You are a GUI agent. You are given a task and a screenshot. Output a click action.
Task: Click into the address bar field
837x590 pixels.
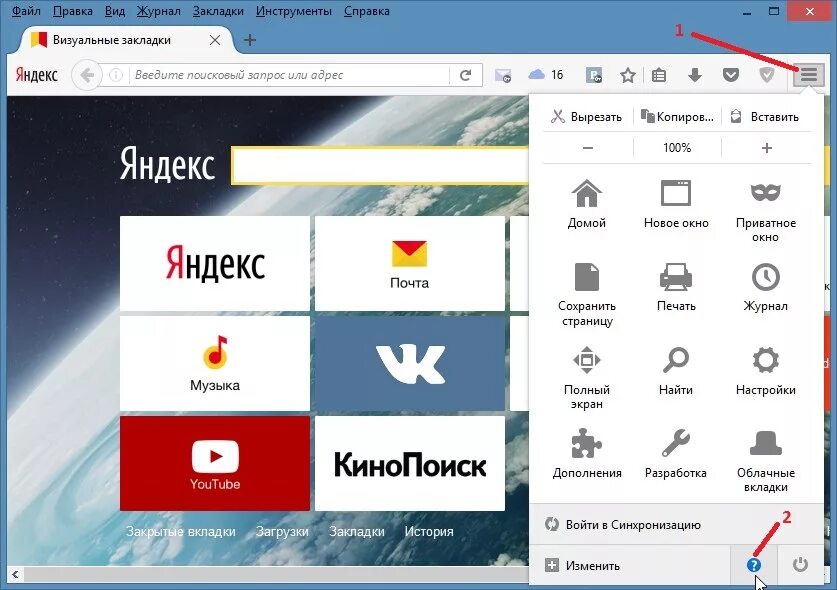click(291, 75)
